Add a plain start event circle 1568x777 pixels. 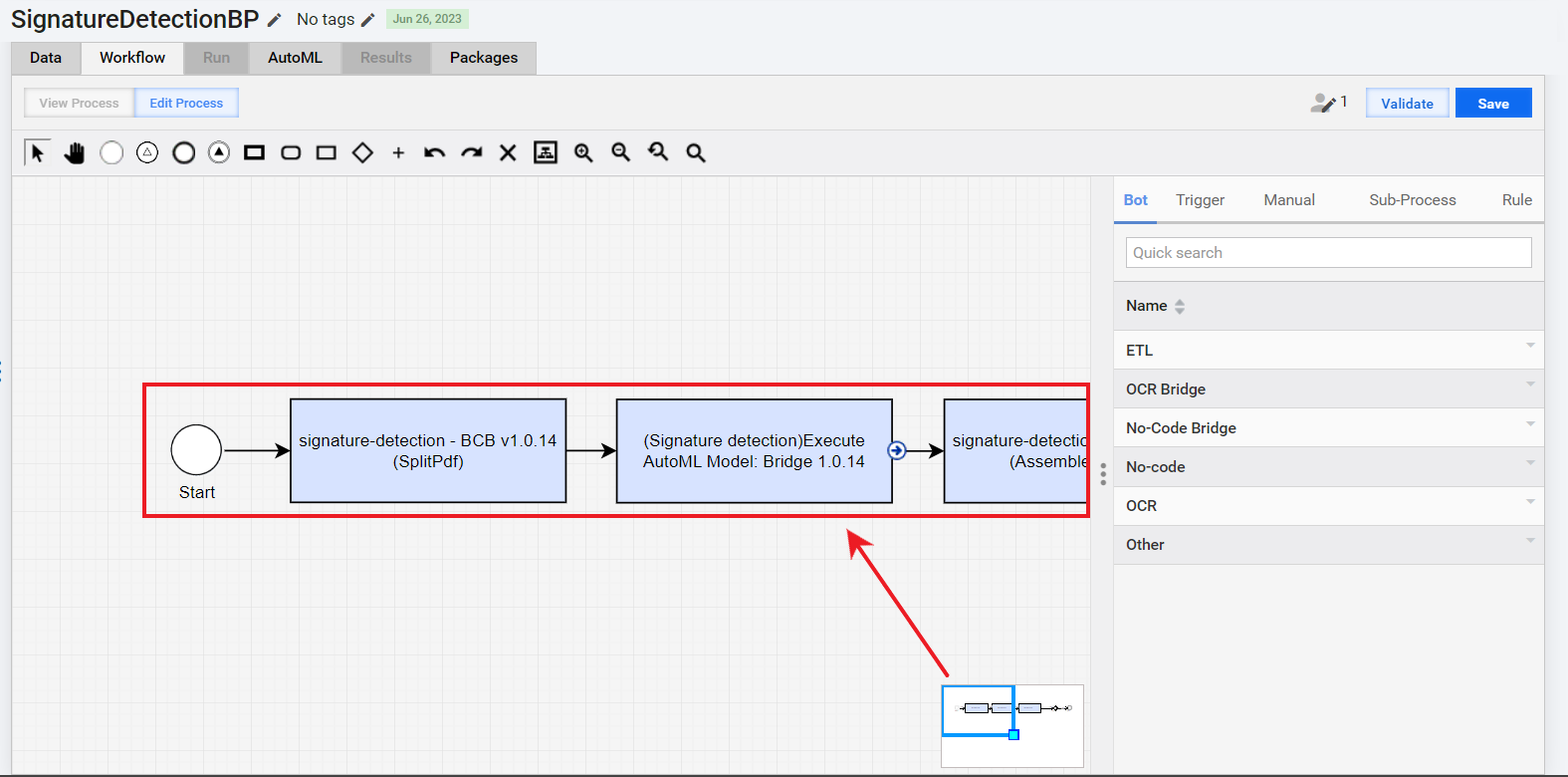(x=112, y=152)
